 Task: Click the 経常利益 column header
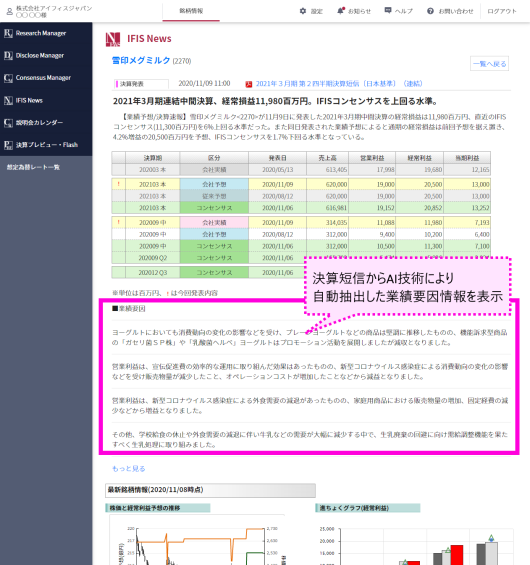tap(419, 158)
